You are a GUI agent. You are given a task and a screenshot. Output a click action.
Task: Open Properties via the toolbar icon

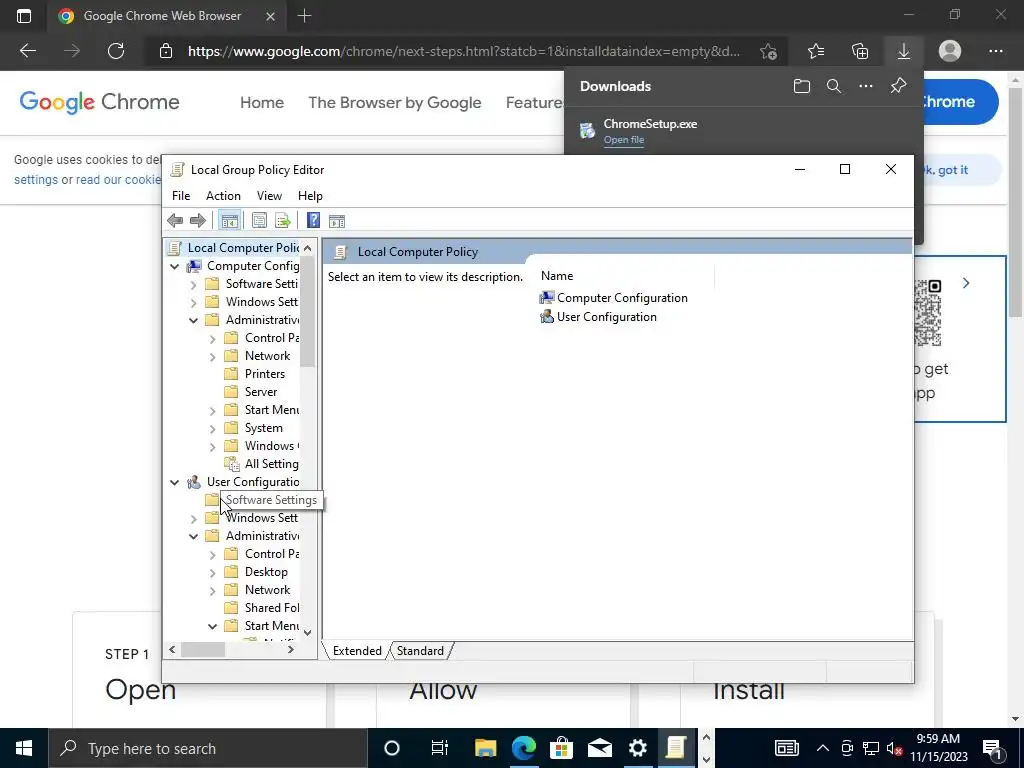pyautogui.click(x=259, y=221)
